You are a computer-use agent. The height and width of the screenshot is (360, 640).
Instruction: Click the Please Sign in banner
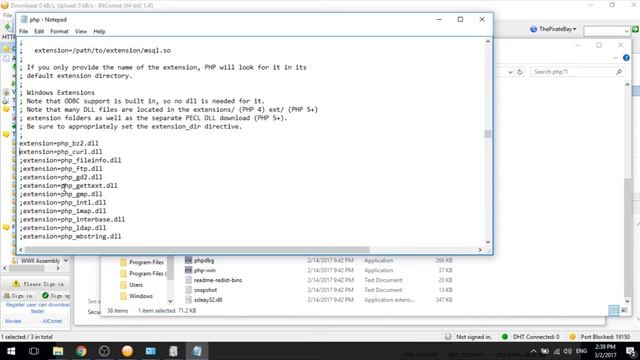pos(38,284)
